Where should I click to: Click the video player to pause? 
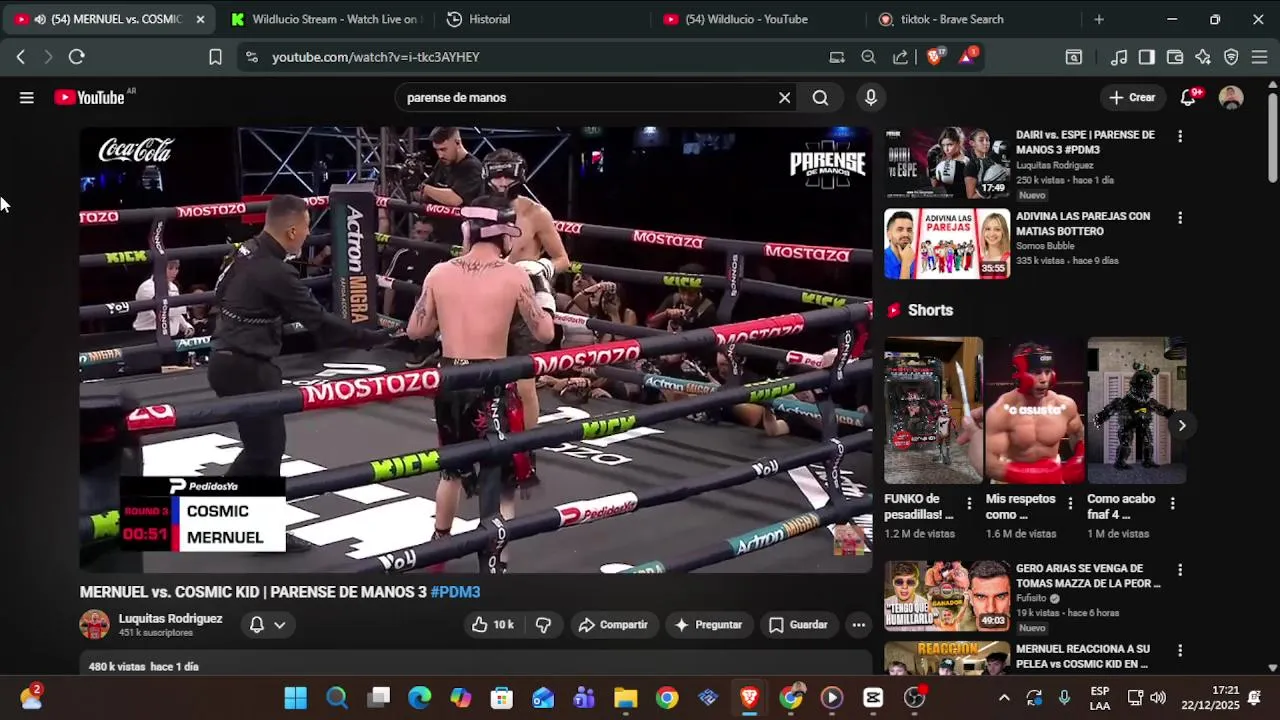pos(476,350)
